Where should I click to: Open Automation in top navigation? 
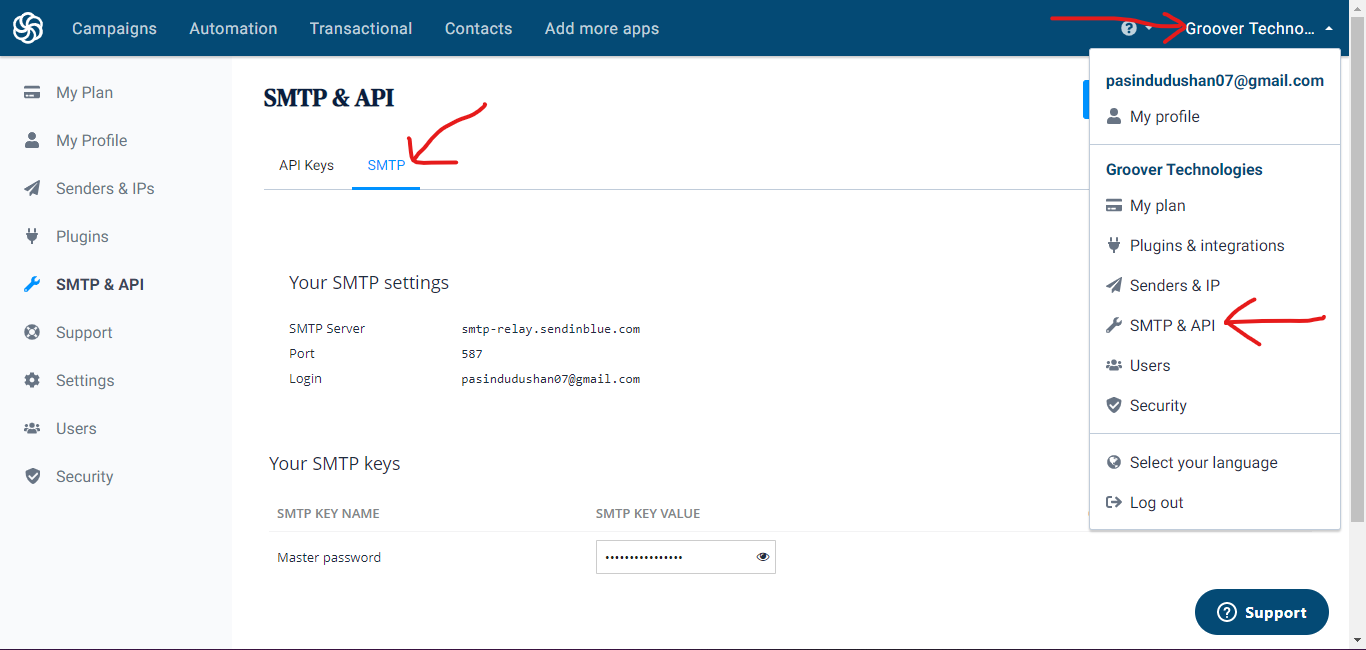(233, 28)
